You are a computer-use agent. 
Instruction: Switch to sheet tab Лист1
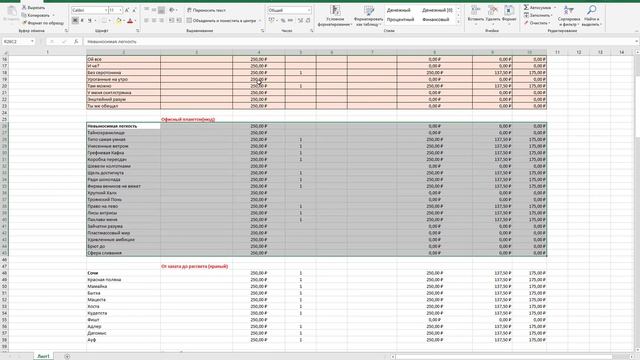[43, 356]
